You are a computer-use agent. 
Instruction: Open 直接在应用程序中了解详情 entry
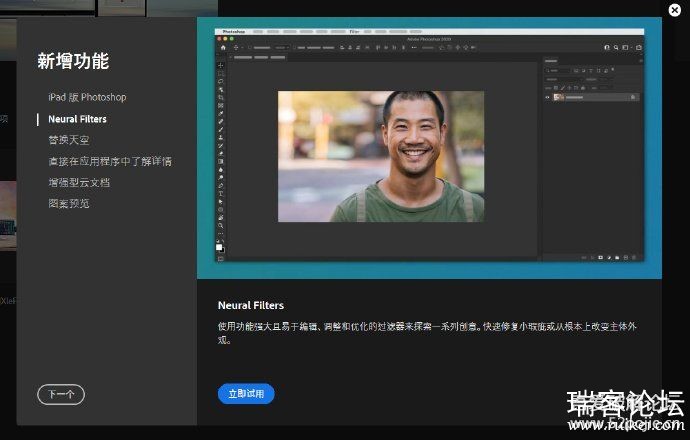(110, 161)
